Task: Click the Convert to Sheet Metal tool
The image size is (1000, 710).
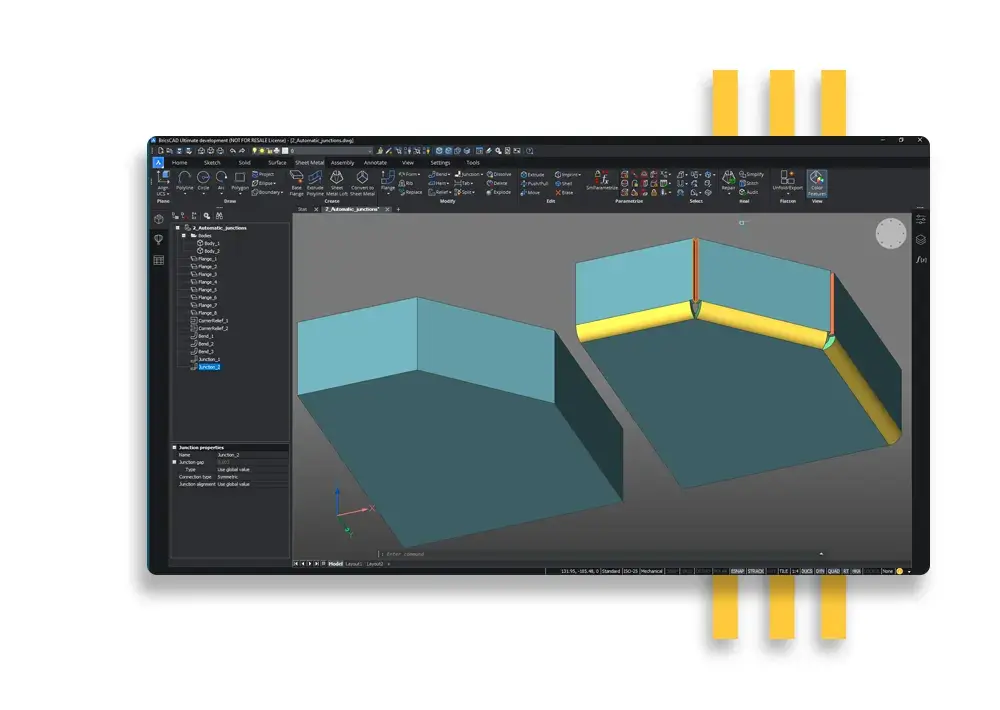Action: pos(362,182)
